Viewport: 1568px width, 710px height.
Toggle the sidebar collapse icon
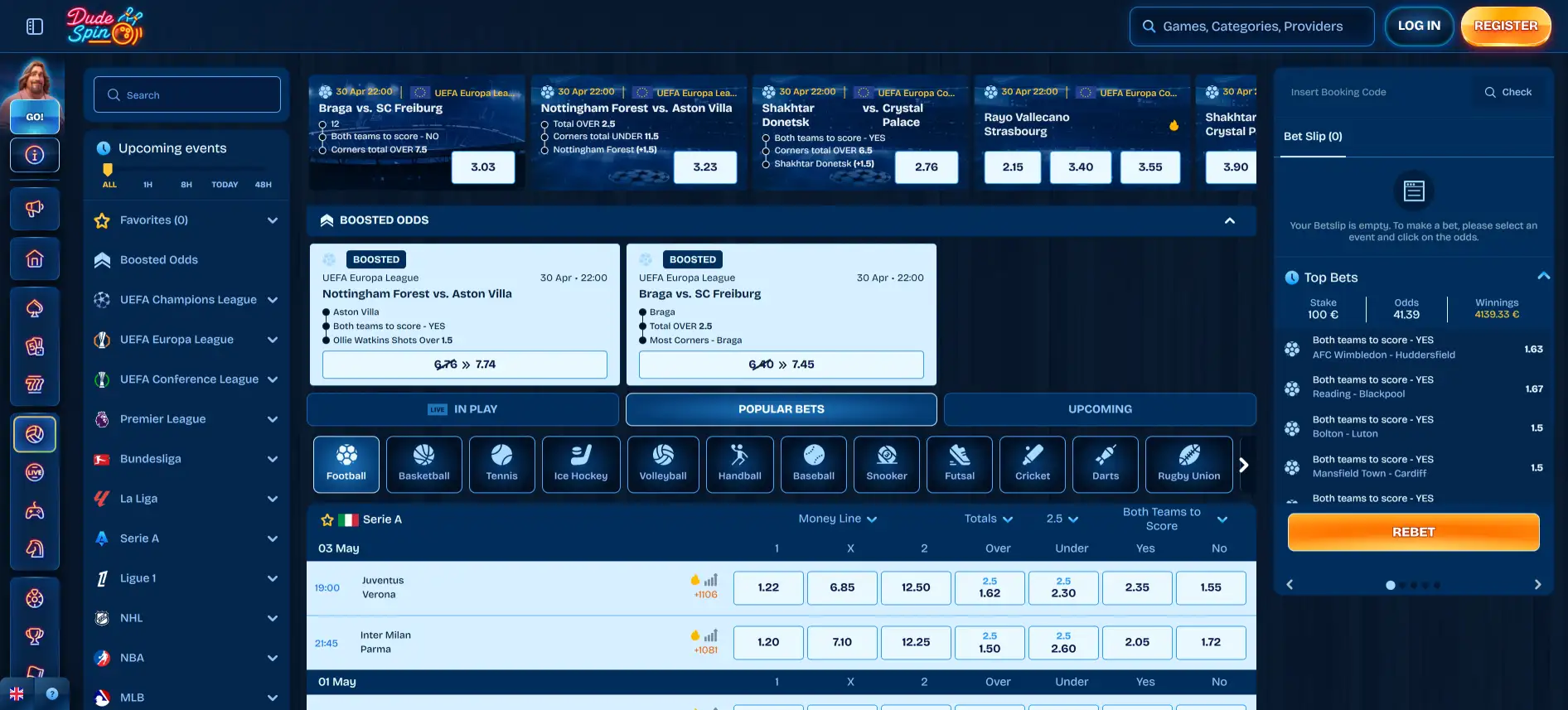point(35,27)
